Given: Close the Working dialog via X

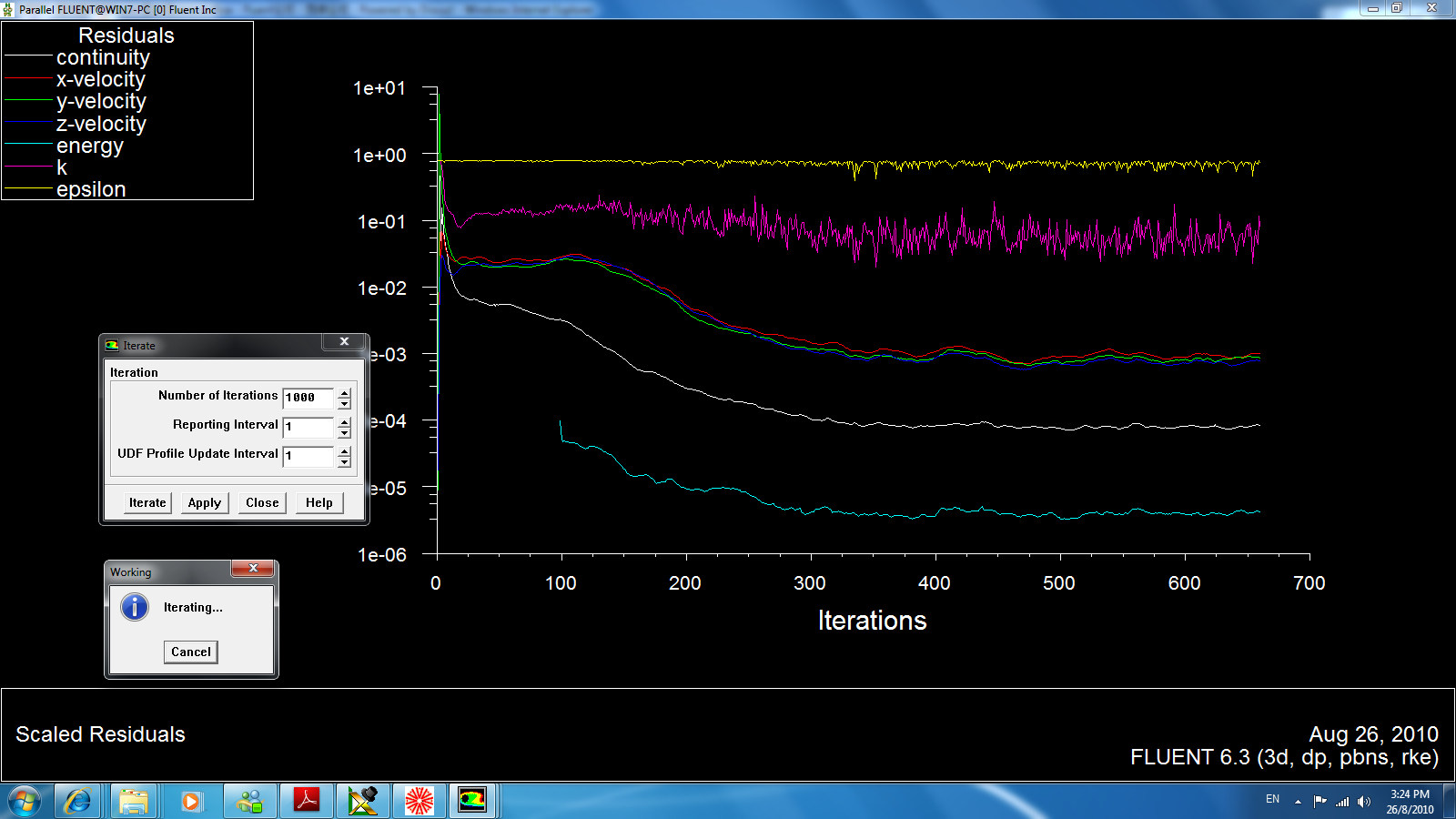Looking at the screenshot, I should 253,569.
